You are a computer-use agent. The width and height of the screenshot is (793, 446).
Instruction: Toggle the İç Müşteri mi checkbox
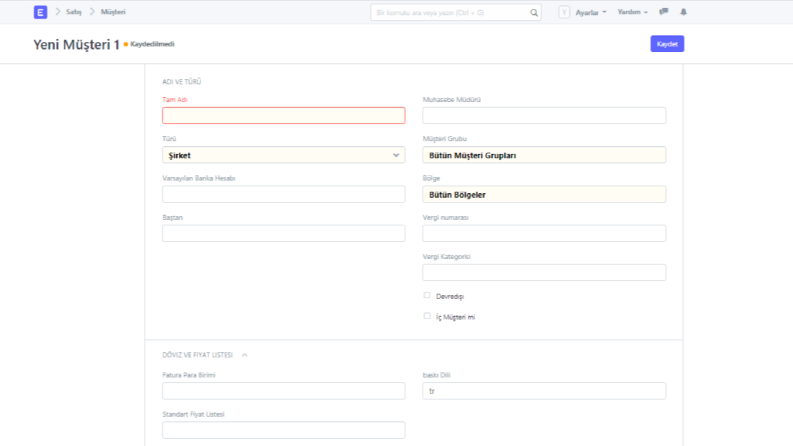(x=427, y=316)
